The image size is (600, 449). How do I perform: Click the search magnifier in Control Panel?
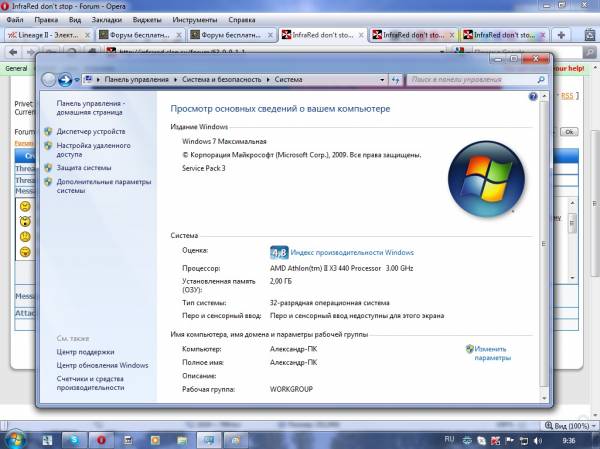541,80
